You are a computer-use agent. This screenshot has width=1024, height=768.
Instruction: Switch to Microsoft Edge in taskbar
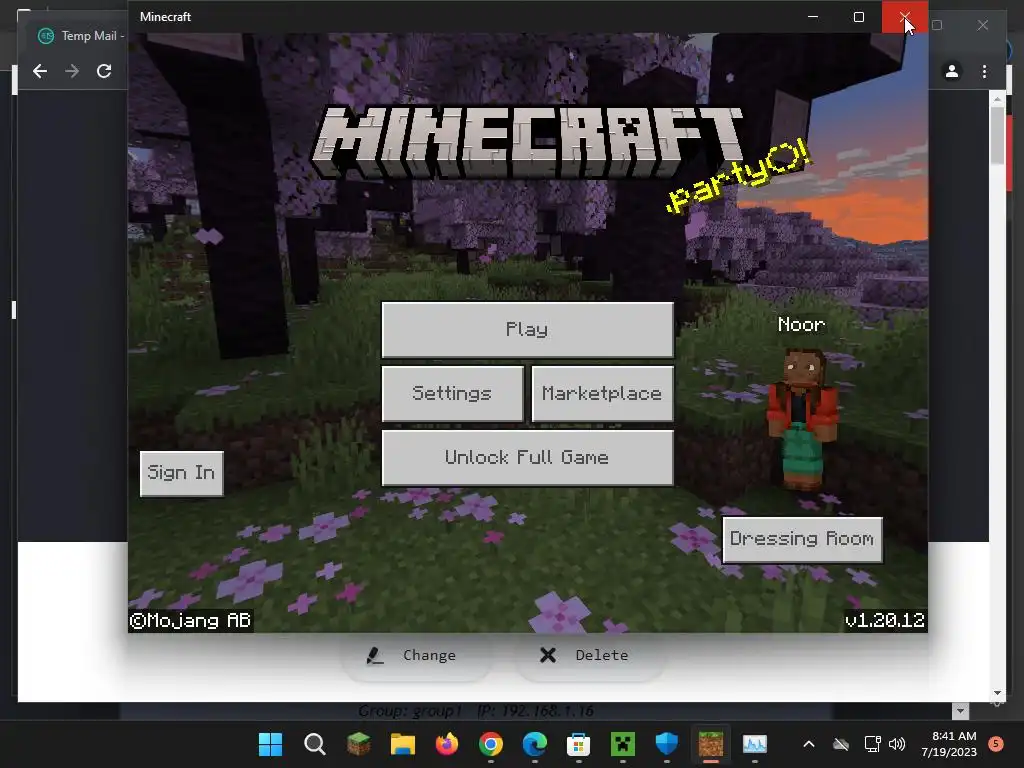tap(535, 744)
